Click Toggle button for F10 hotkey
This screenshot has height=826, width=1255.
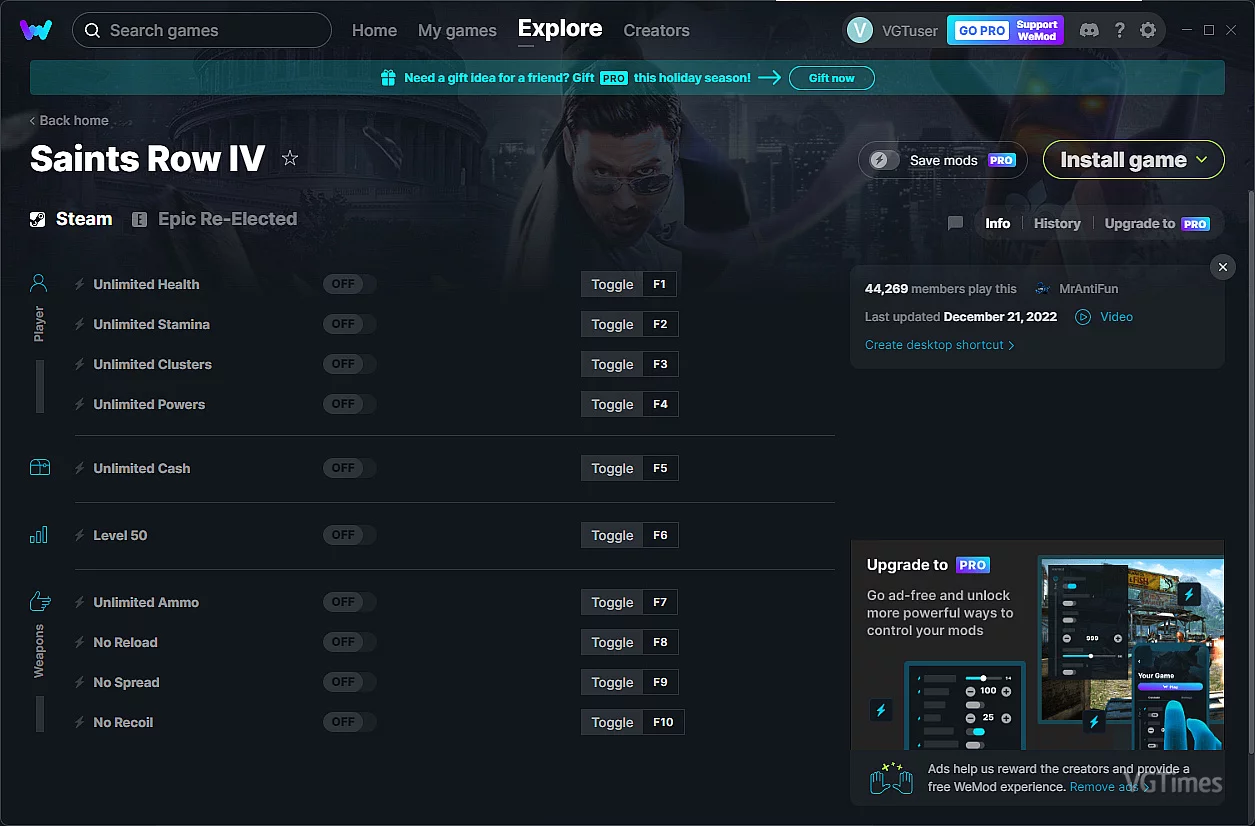612,722
